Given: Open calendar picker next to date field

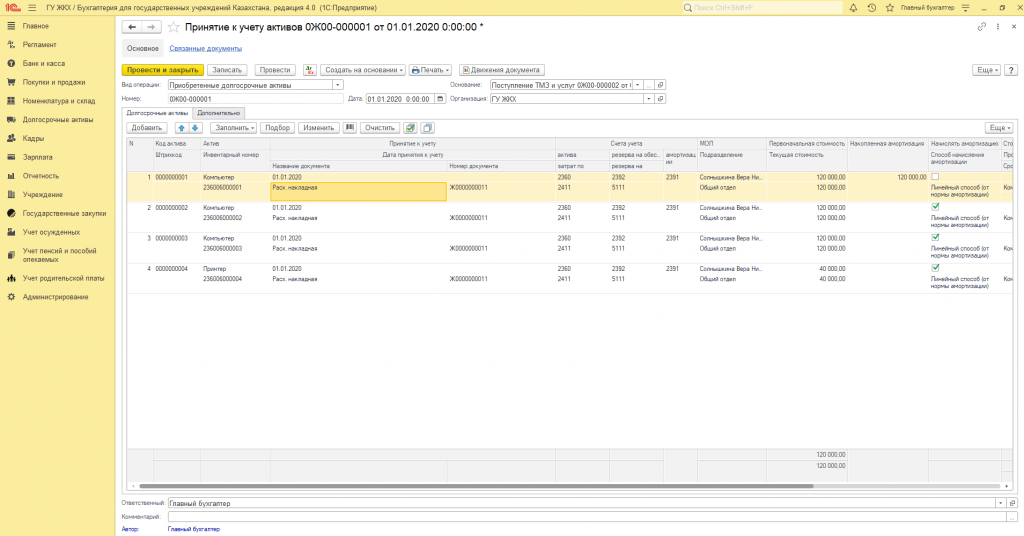Looking at the screenshot, I should pyautogui.click(x=438, y=99).
